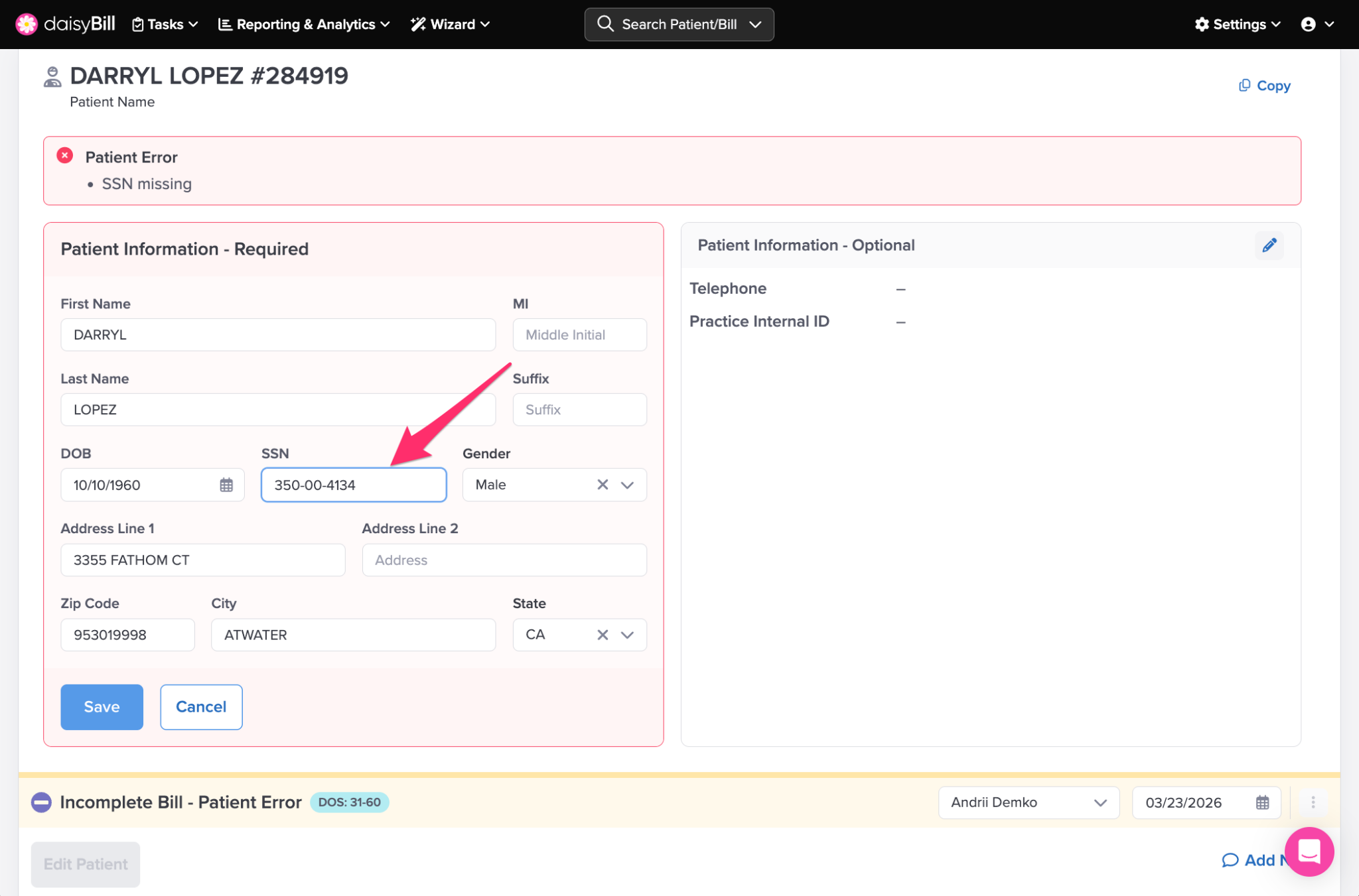Click the three-dot bill options icon
The width and height of the screenshot is (1359, 896).
click(x=1313, y=802)
